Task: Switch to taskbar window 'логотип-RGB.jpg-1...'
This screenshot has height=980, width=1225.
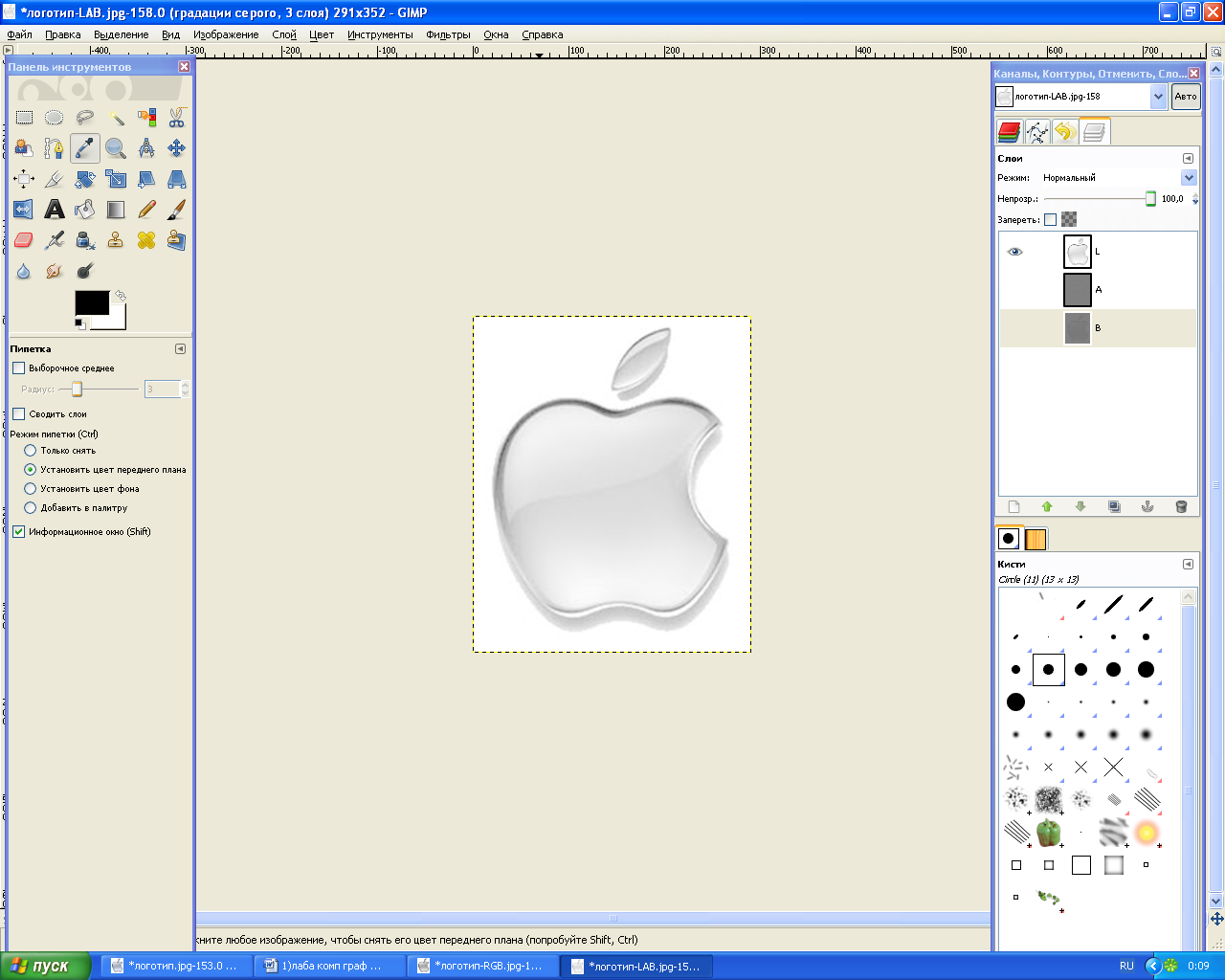Action: (x=482, y=966)
